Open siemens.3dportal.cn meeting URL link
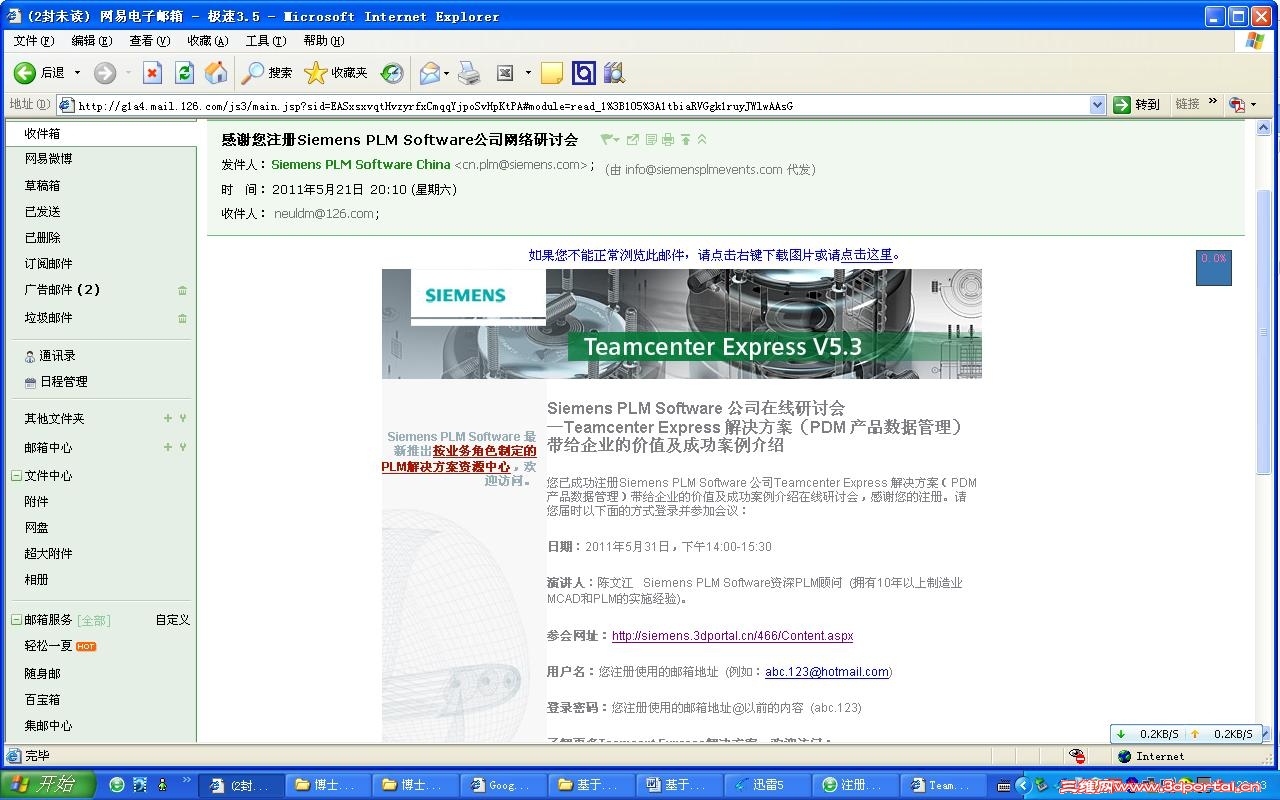 pos(732,636)
